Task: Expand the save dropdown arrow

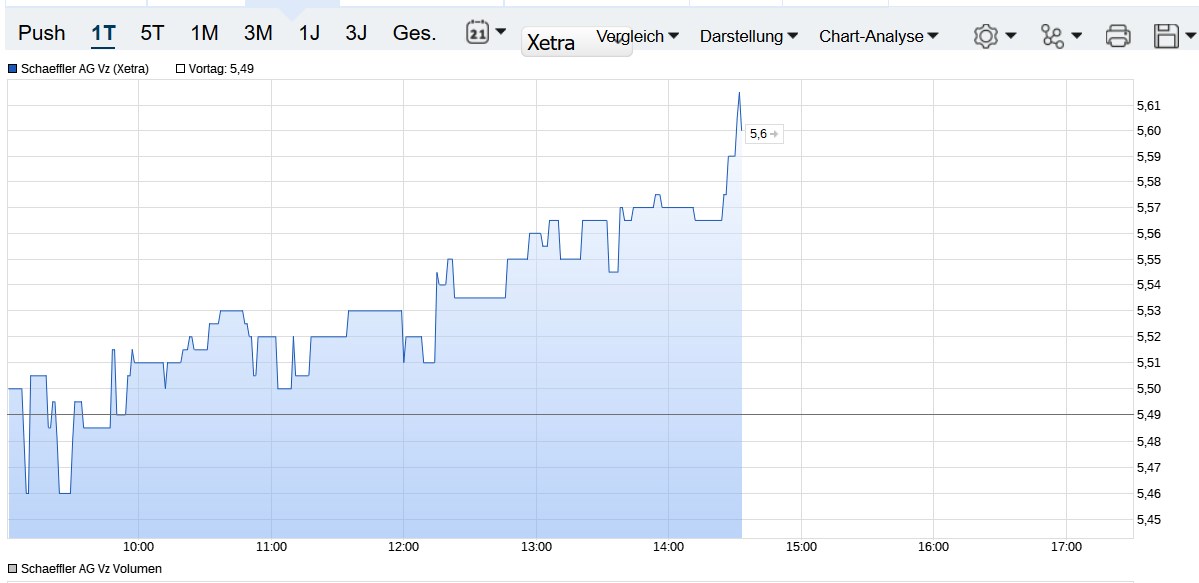Action: coord(1190,35)
